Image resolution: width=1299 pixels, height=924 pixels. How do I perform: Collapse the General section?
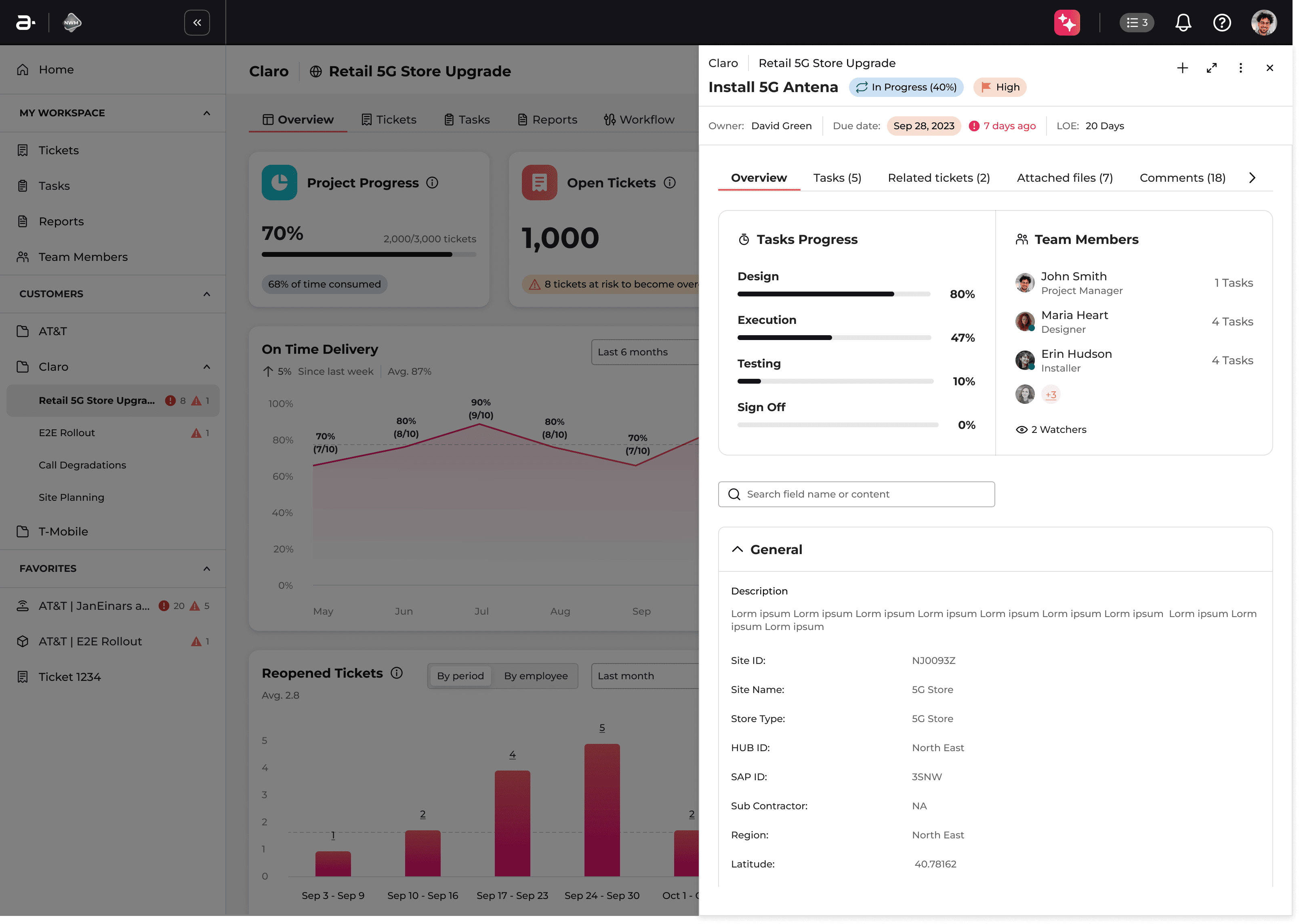pyautogui.click(x=738, y=549)
